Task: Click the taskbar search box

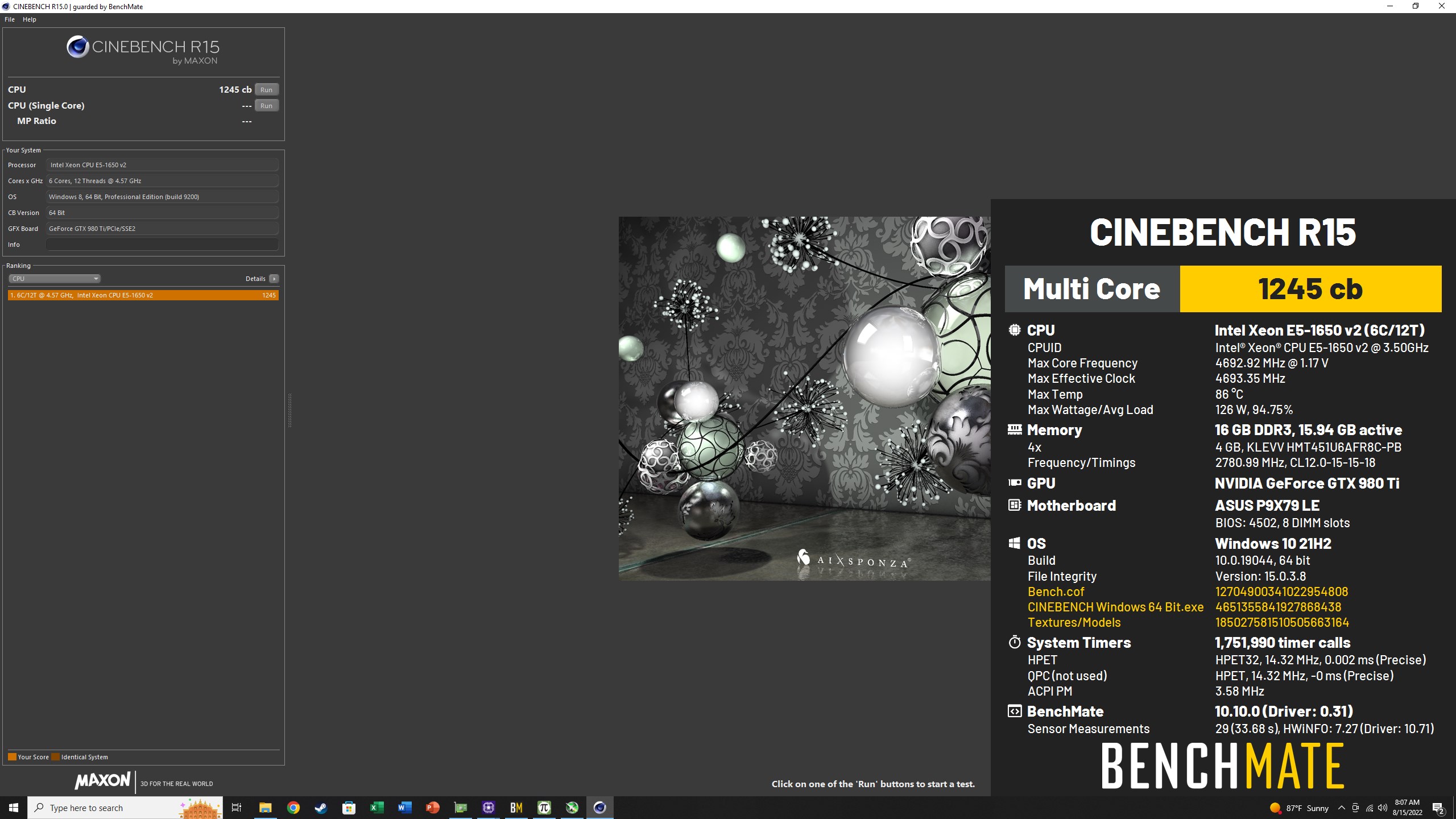Action: 125,808
